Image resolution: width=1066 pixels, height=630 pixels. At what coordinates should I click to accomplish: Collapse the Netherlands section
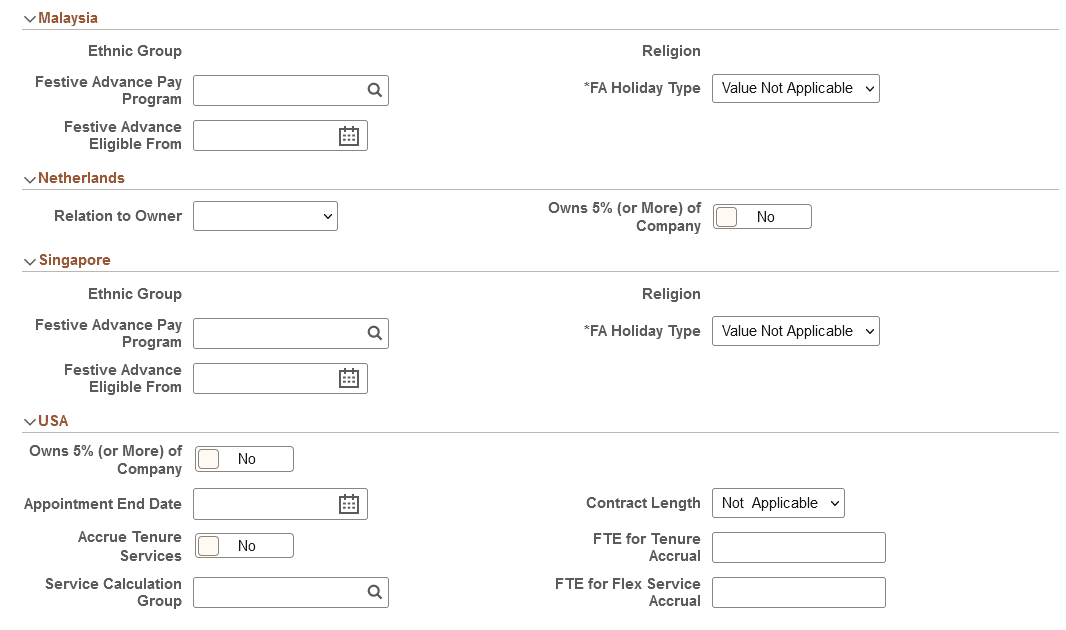(x=30, y=178)
